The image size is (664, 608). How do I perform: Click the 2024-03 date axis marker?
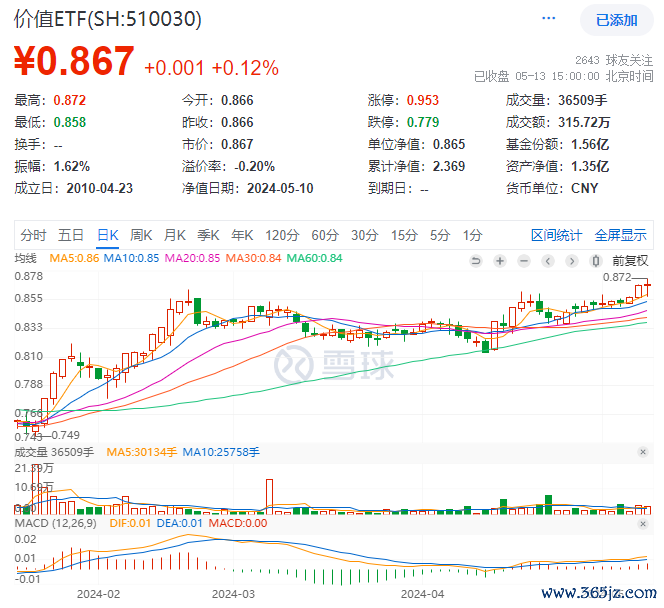pyautogui.click(x=233, y=594)
